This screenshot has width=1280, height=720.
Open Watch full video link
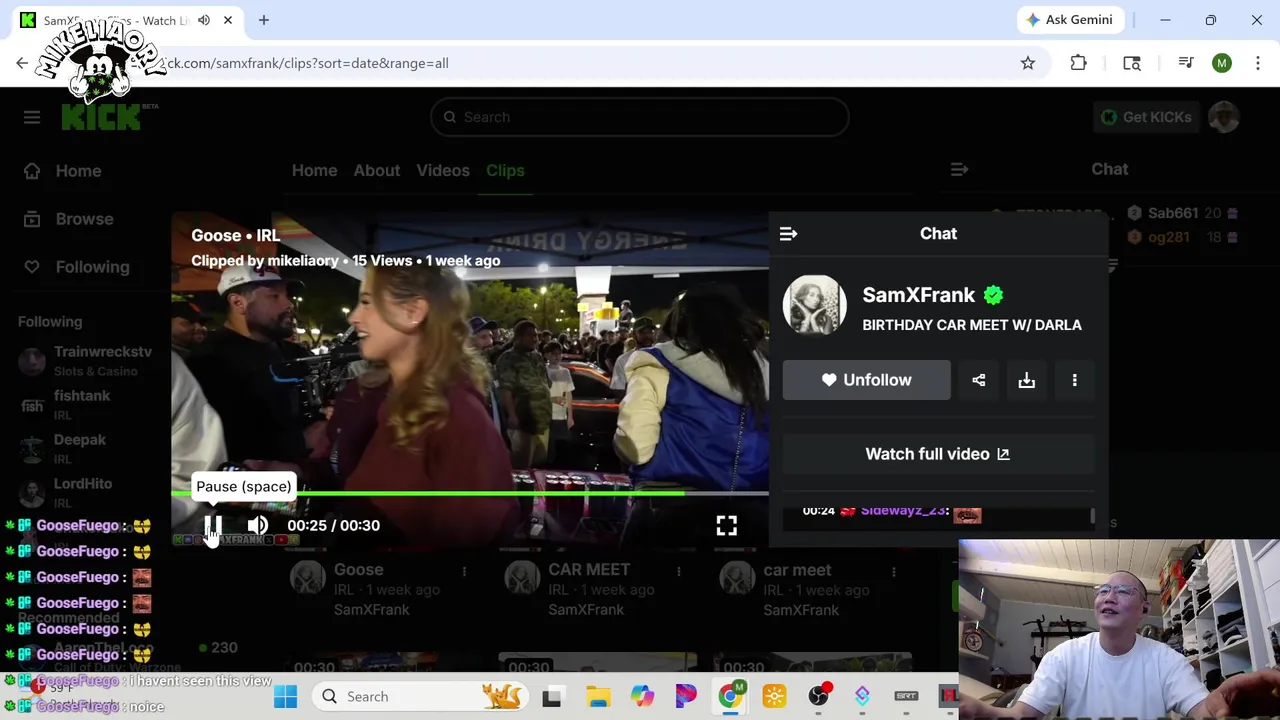(x=938, y=454)
